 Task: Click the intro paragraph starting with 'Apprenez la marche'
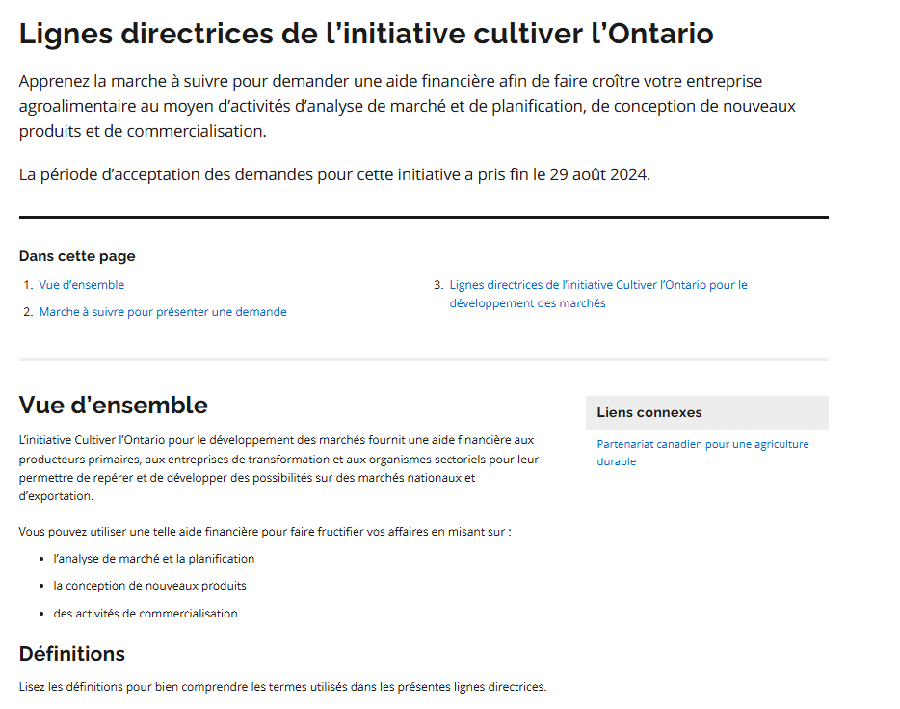click(407, 106)
